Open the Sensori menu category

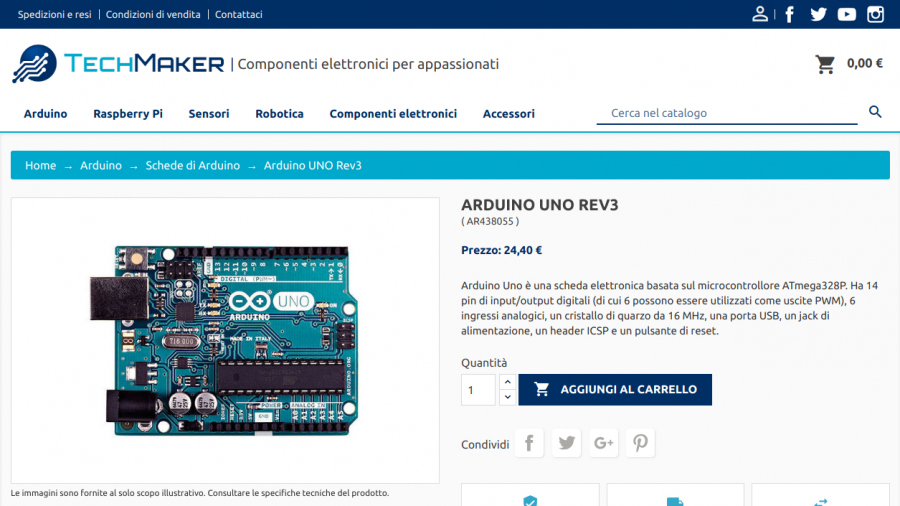point(209,114)
